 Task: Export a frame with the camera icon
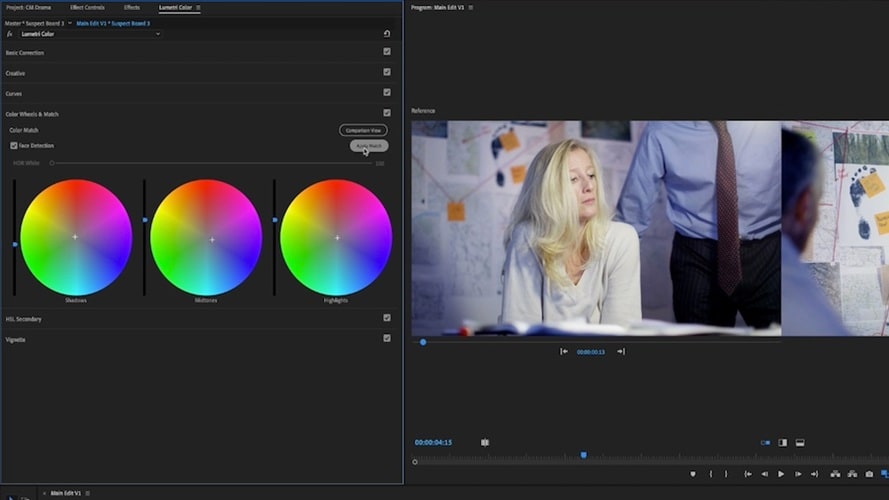coord(869,474)
